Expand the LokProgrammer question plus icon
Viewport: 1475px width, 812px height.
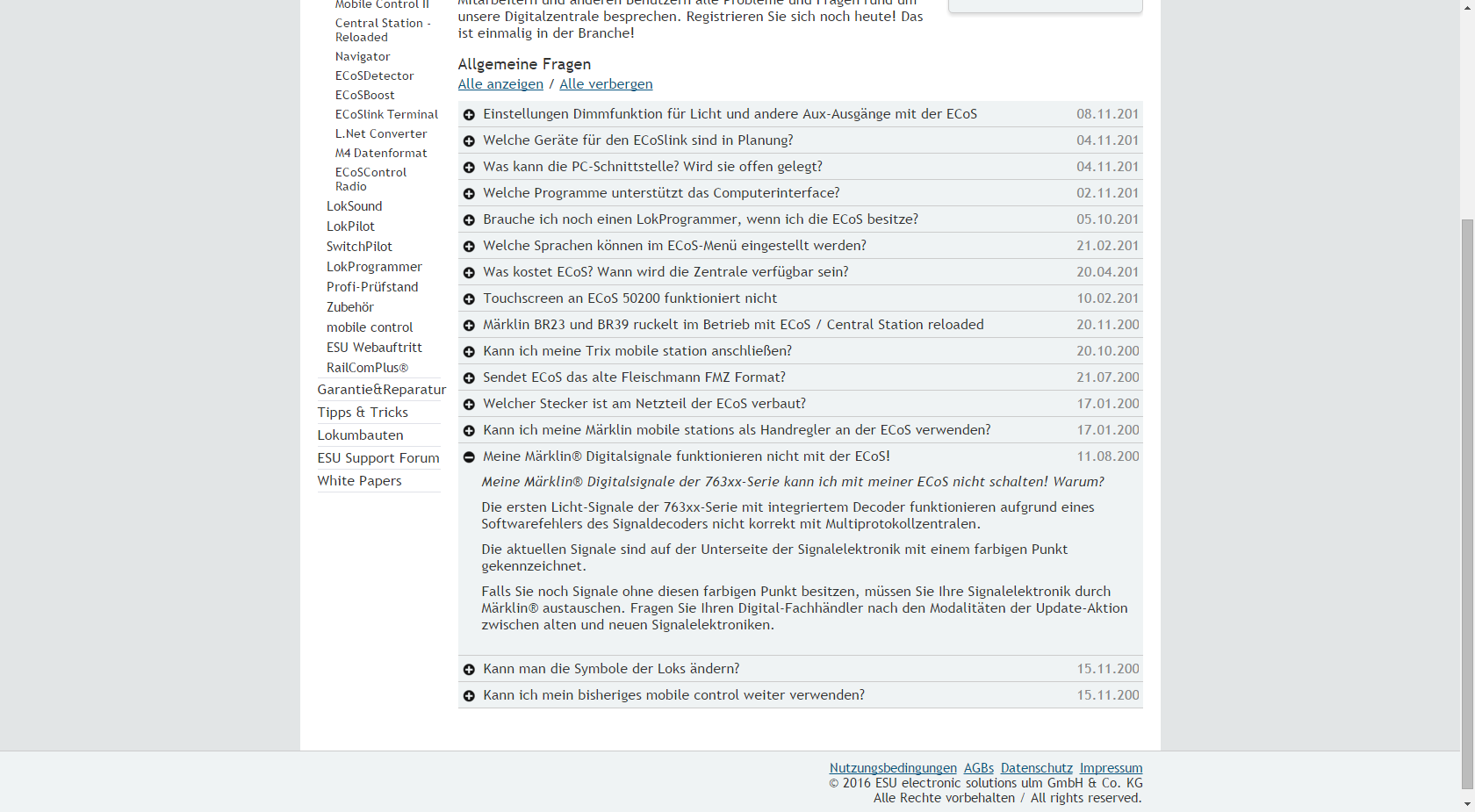click(469, 220)
